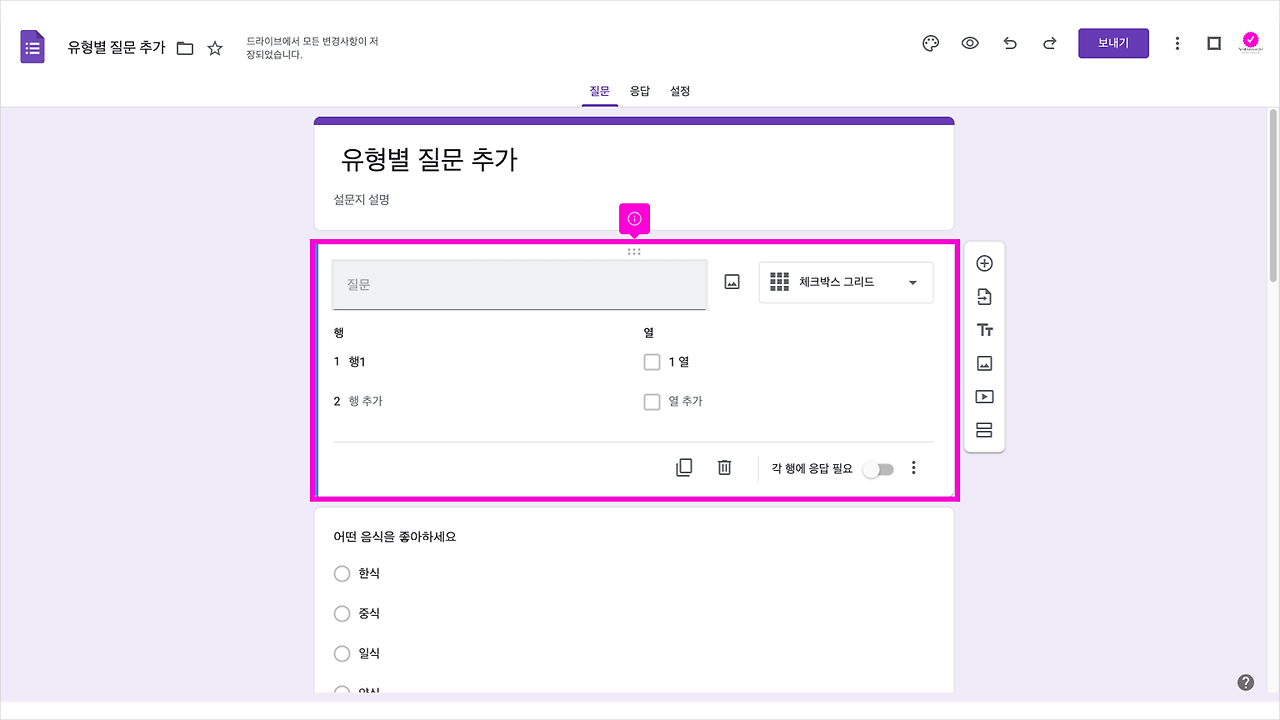1280x720 pixels.
Task: Enable the 각 행에 응답 필요 toggle
Action: tap(878, 467)
